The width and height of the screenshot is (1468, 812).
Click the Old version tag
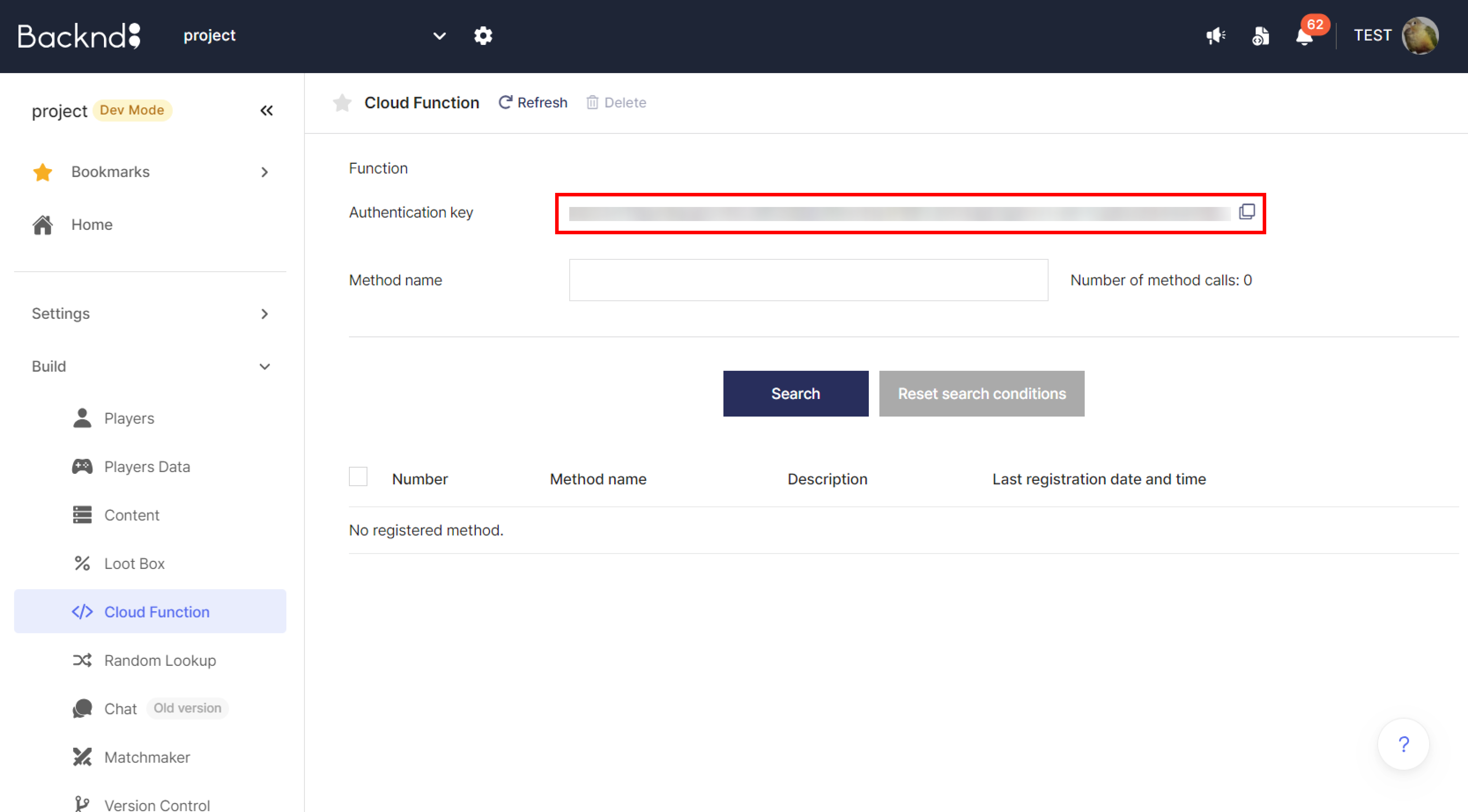tap(187, 708)
